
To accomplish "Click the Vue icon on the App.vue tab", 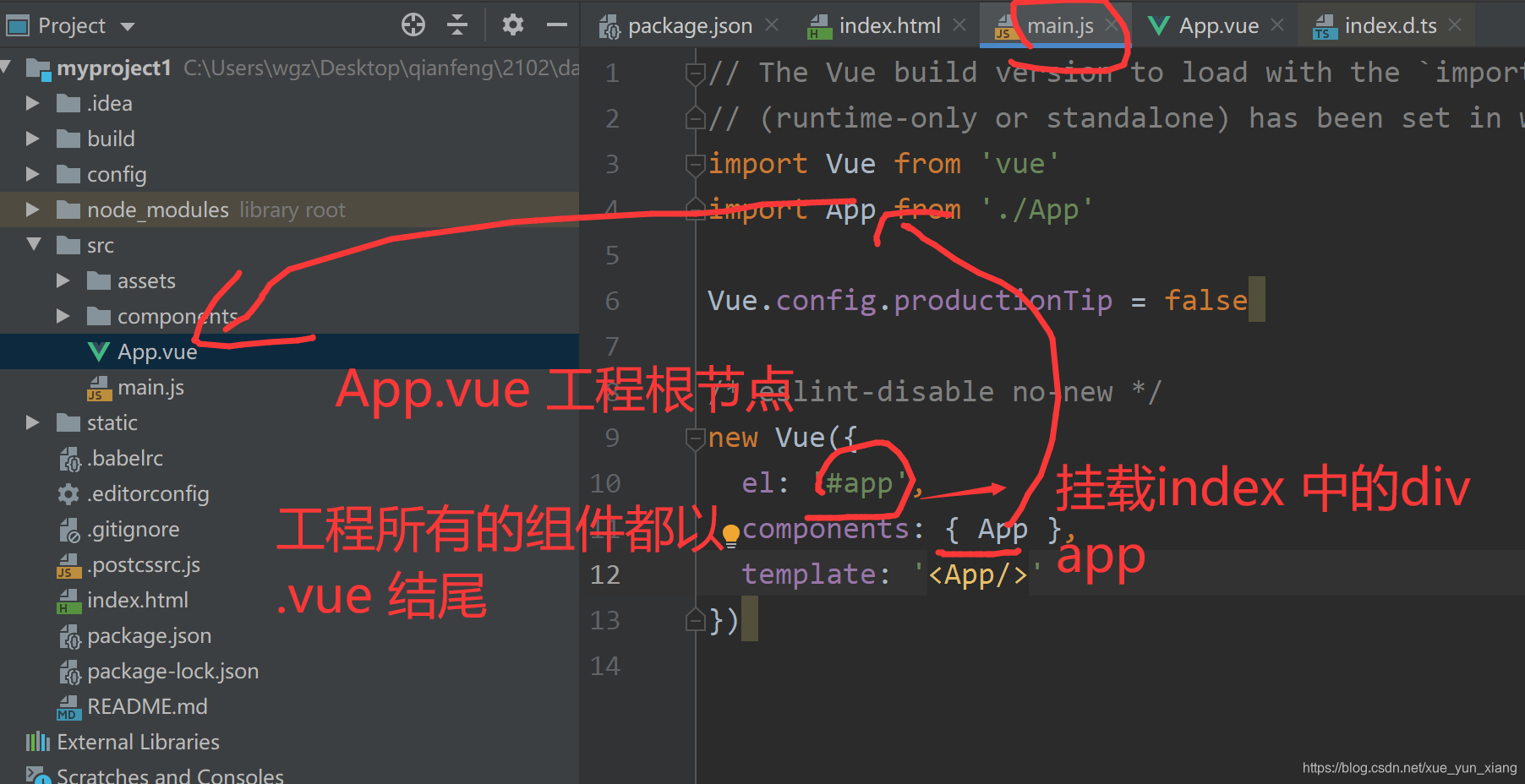I will pos(1158,24).
